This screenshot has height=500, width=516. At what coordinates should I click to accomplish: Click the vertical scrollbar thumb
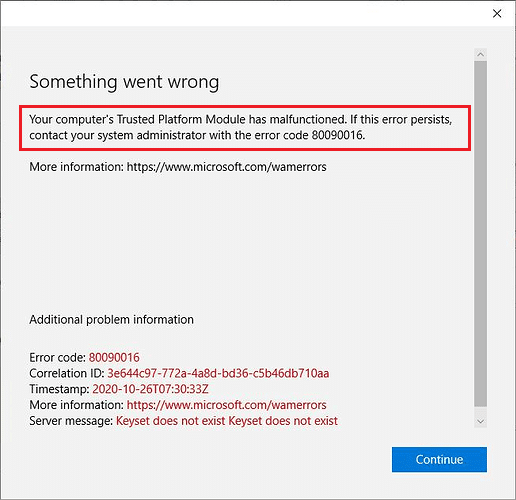pyautogui.click(x=480, y=234)
